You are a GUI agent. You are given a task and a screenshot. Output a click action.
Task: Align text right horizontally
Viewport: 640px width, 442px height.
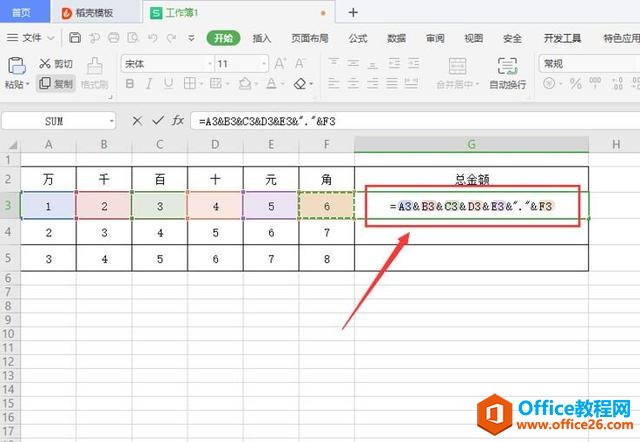point(373,84)
